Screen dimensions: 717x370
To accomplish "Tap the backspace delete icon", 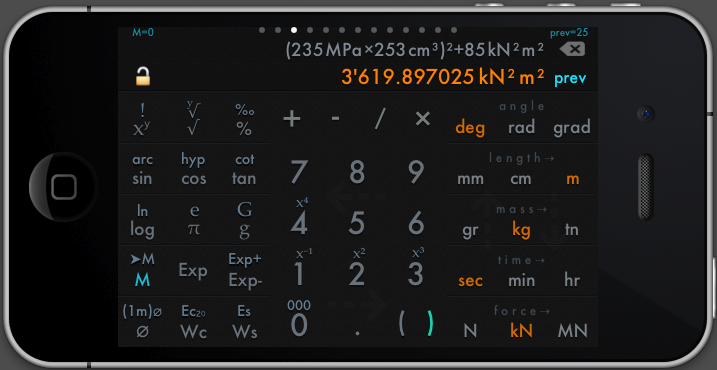I will 572,49.
